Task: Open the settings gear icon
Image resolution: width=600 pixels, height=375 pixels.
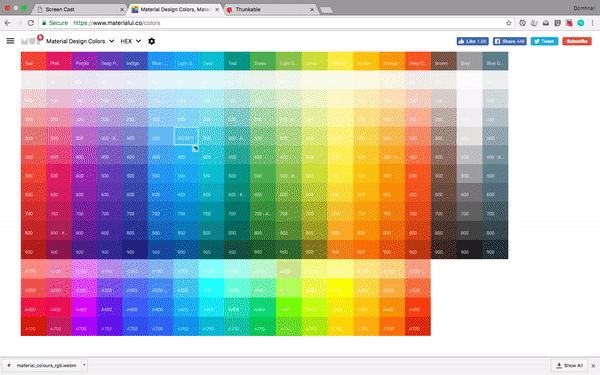Action: click(152, 41)
